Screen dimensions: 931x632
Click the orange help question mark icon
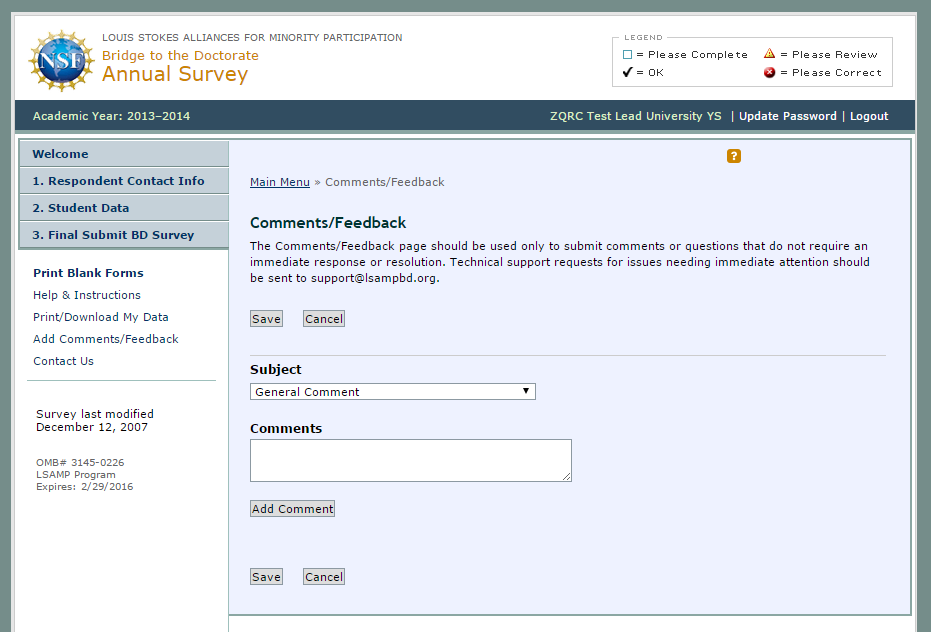pyautogui.click(x=734, y=156)
